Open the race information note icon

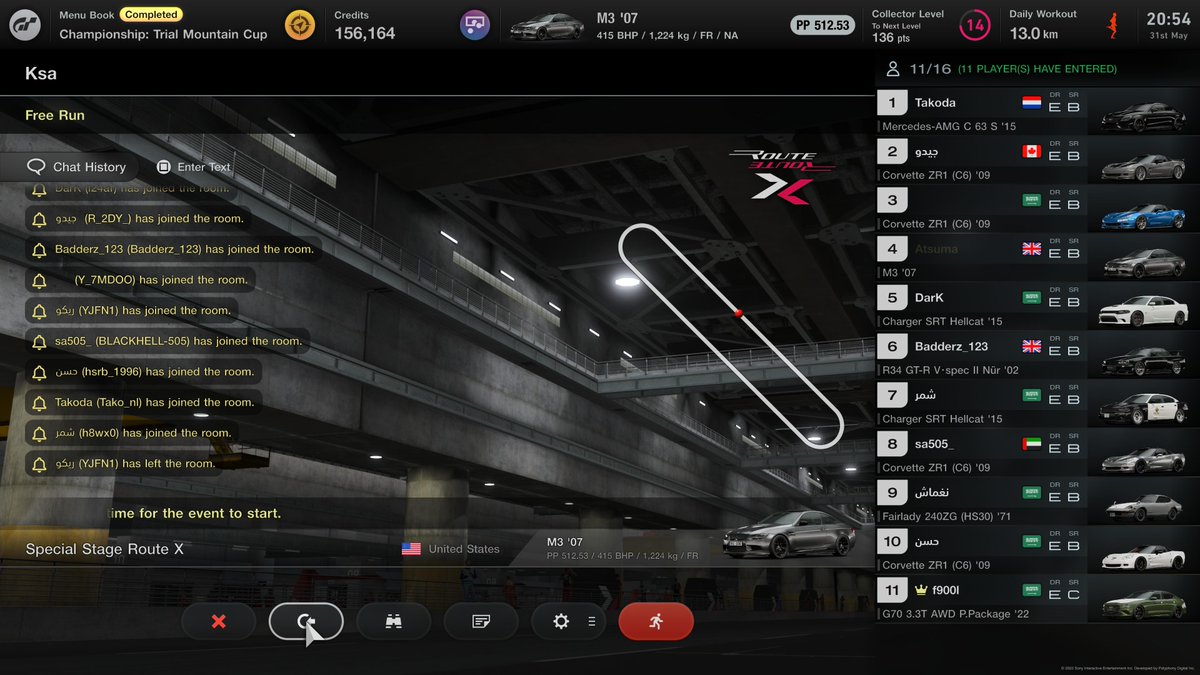pos(481,621)
